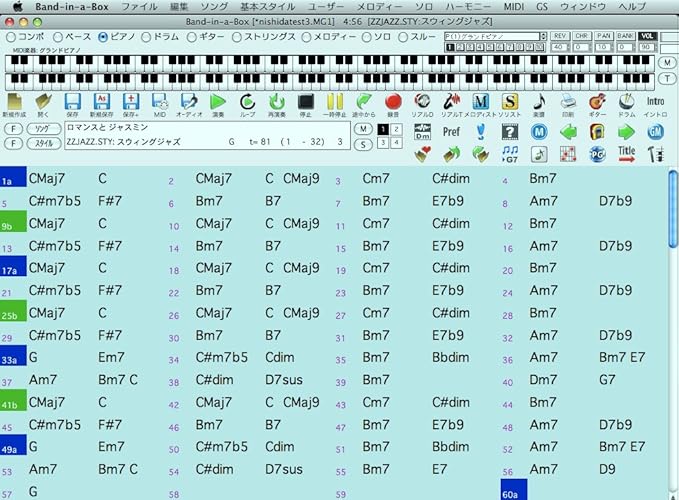Stop playback with the 停止 button

coord(306,105)
